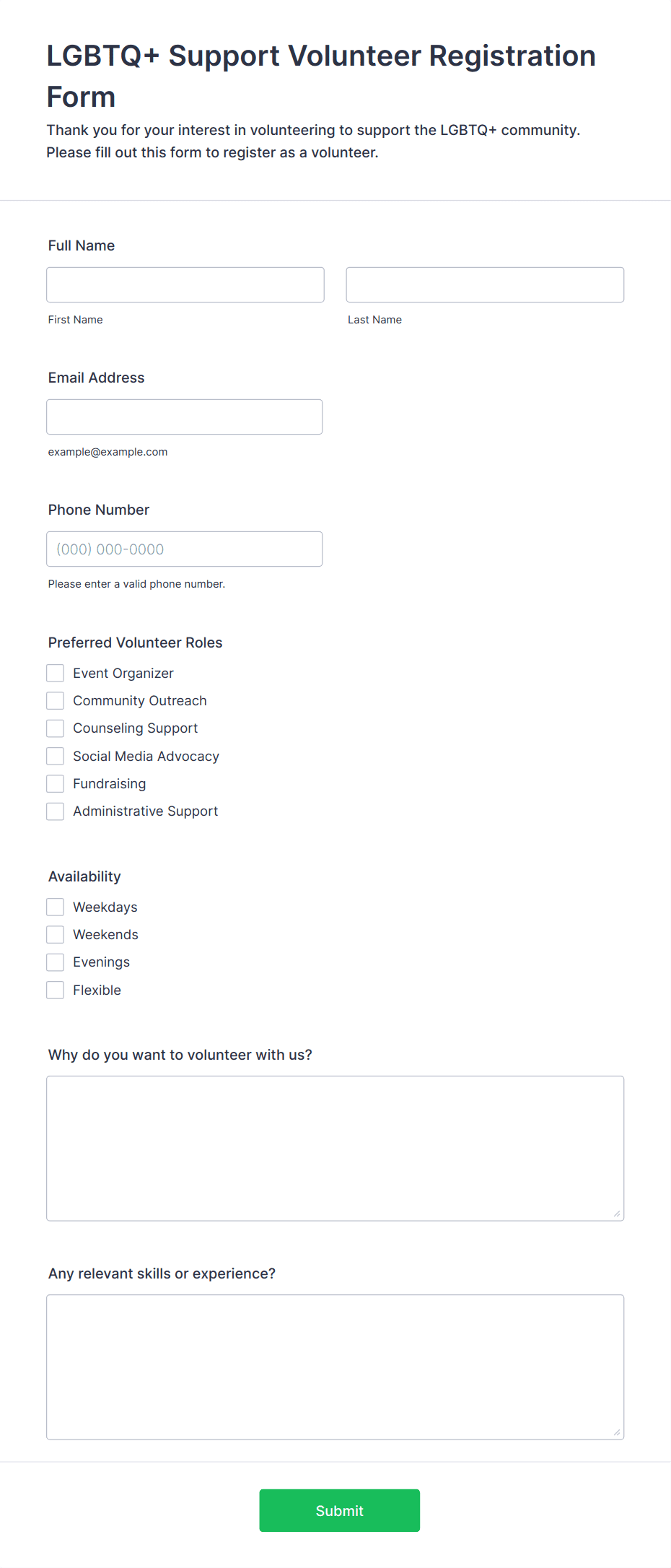Select the Evenings availability option
671x1568 pixels.
tap(56, 962)
